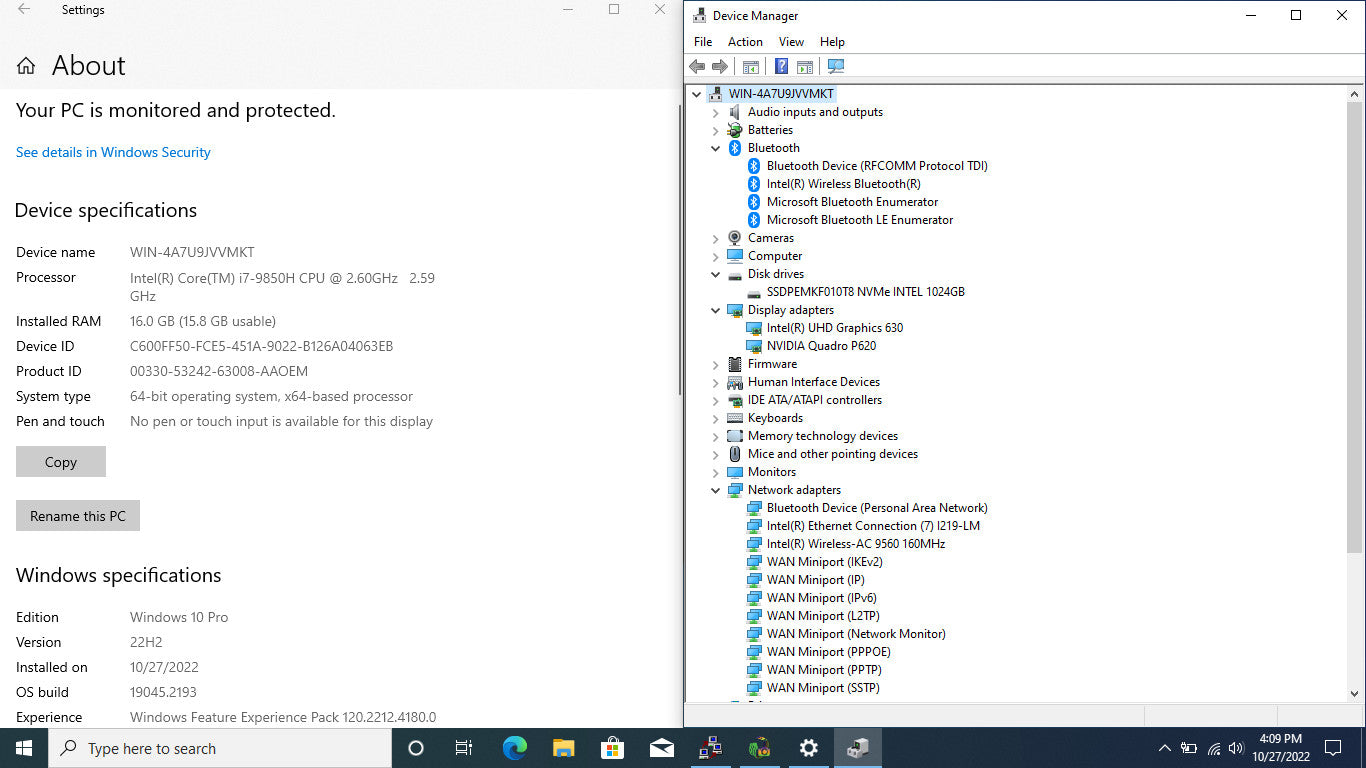1366x768 pixels.
Task: Open View menu in Device Manager
Action: click(x=791, y=42)
